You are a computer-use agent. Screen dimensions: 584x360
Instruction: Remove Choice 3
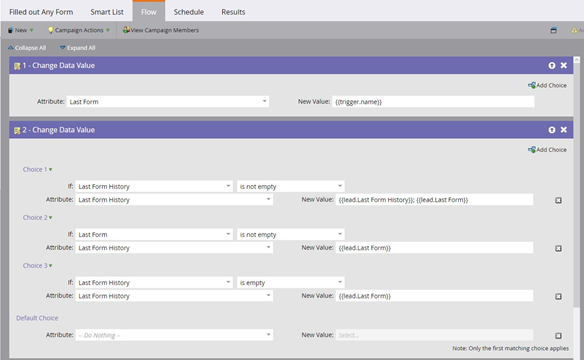[558, 296]
